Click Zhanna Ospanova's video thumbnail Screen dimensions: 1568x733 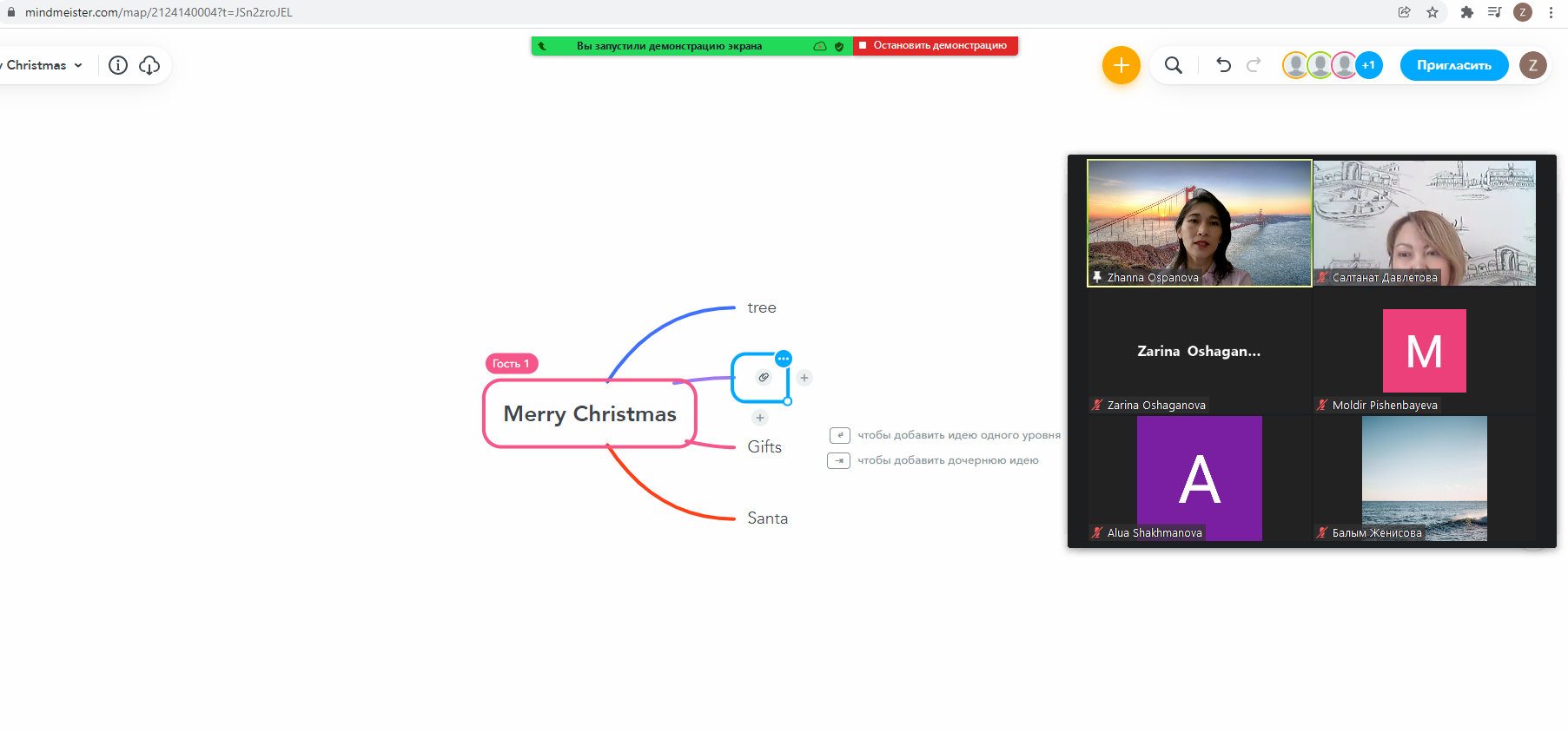(1199, 222)
